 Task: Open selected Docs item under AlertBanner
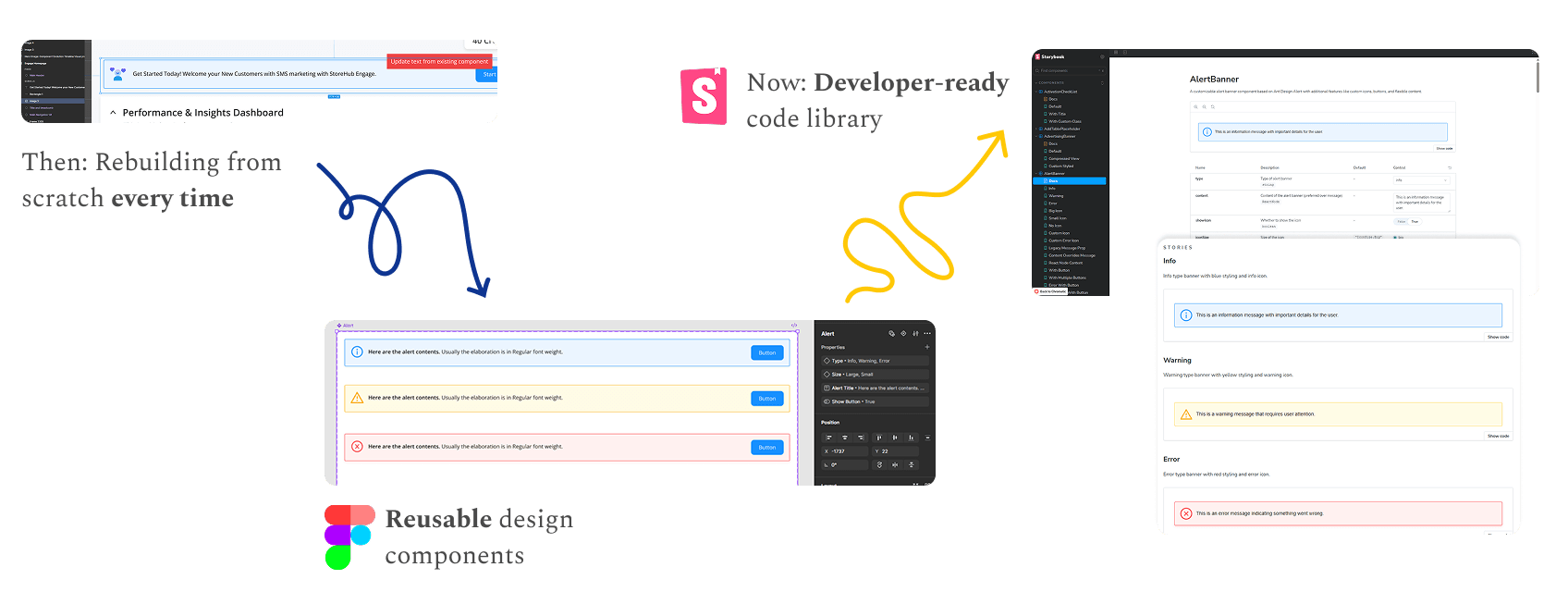point(1069,180)
